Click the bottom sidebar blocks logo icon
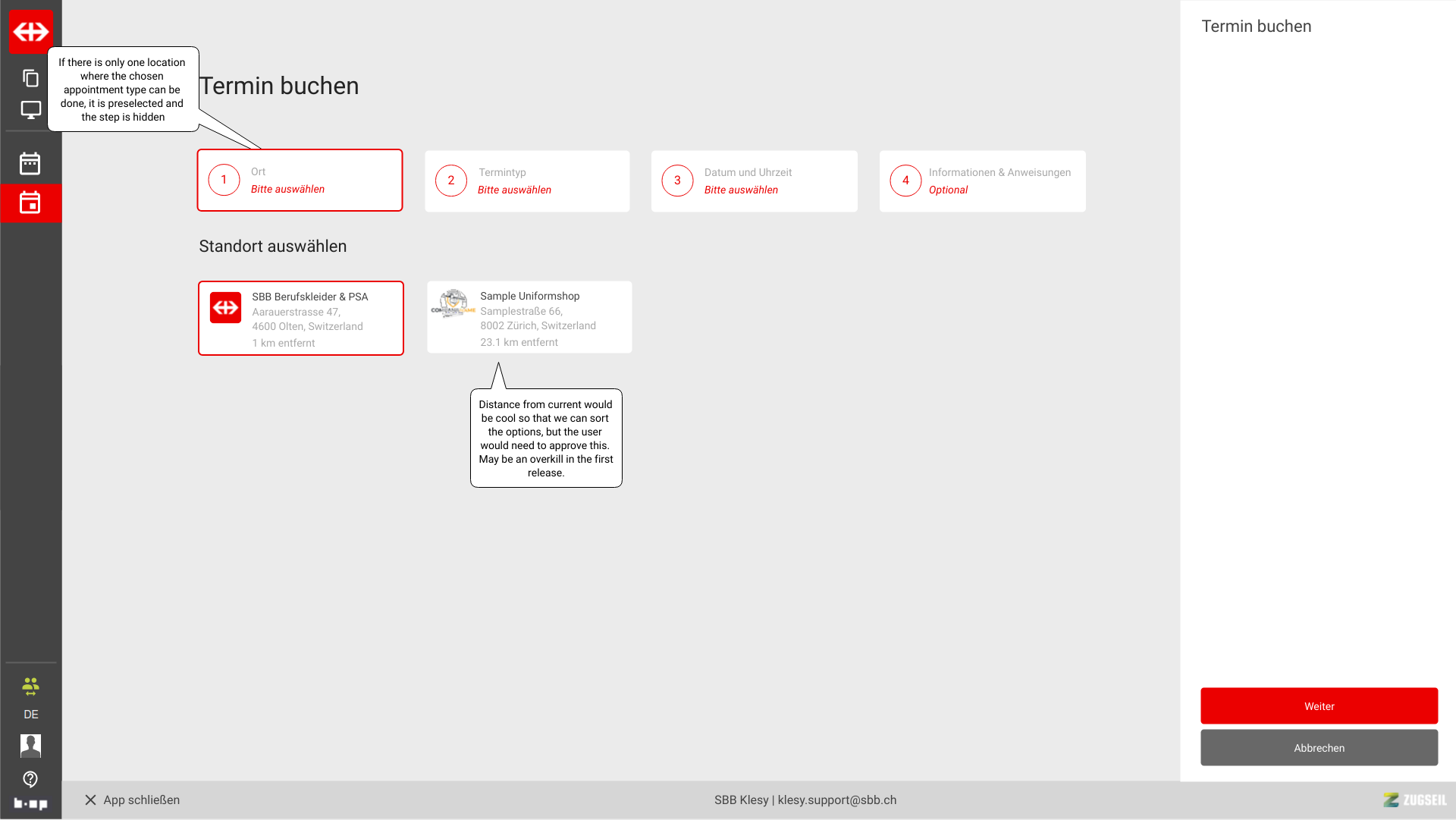Viewport: 1456px width, 820px height. coord(30,803)
